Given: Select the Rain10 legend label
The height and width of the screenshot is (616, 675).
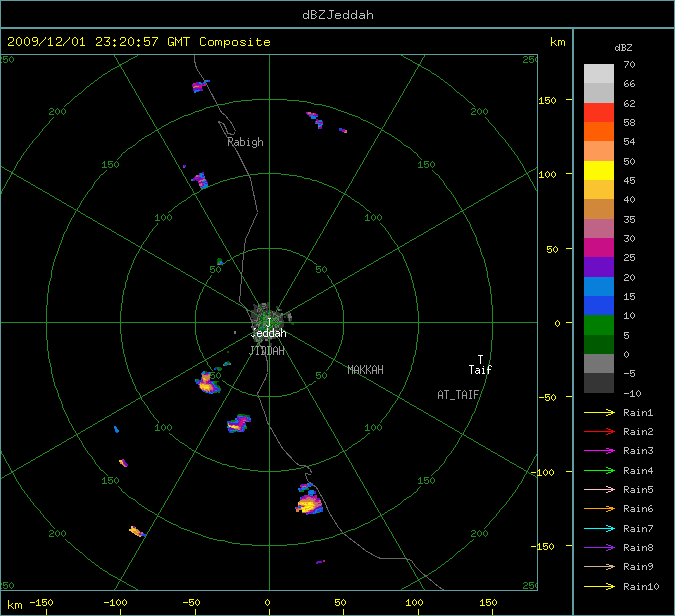Looking at the screenshot, I should (641, 586).
